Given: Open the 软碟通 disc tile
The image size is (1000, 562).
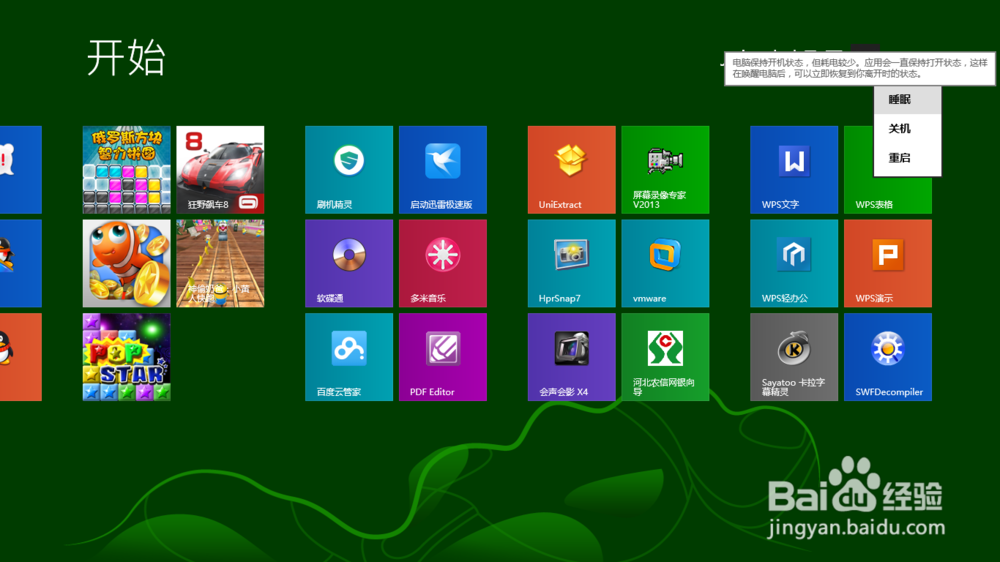Looking at the screenshot, I should tap(349, 263).
